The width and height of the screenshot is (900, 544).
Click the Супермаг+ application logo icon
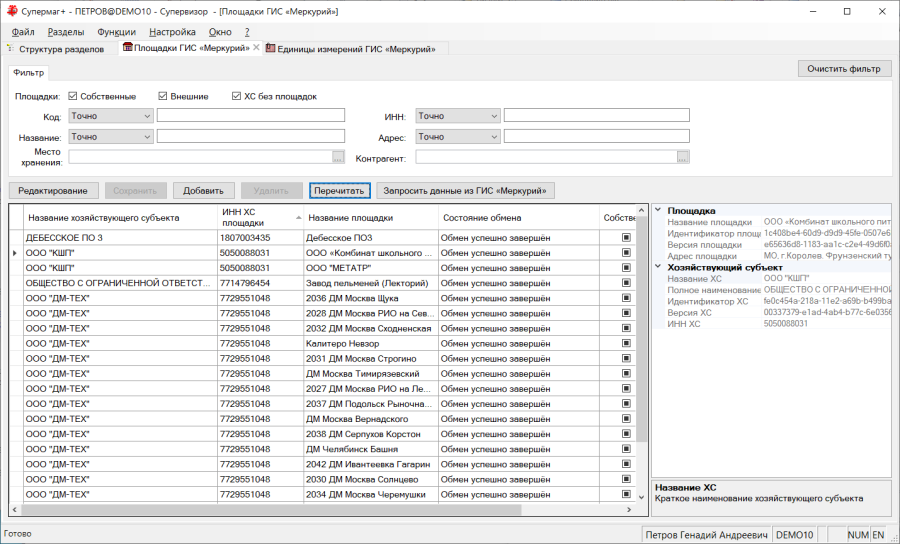coord(11,11)
